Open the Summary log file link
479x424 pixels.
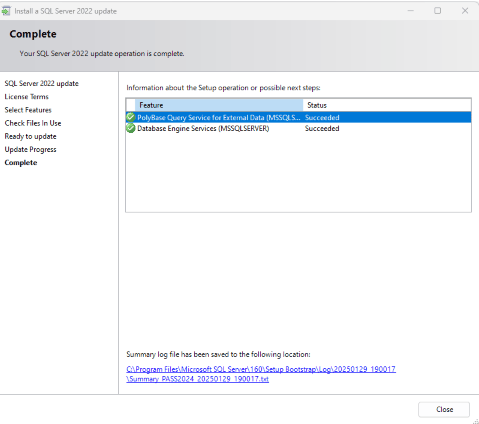point(261,374)
